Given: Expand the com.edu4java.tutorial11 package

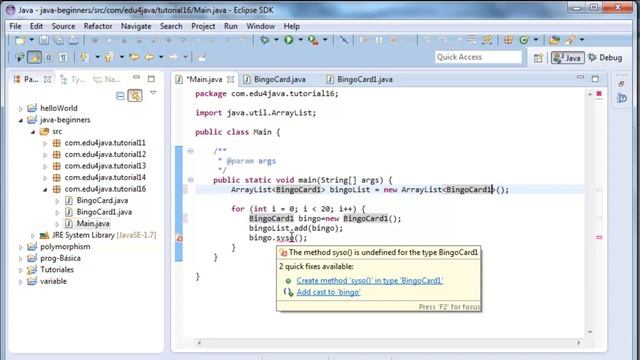Looking at the screenshot, I should coord(45,143).
